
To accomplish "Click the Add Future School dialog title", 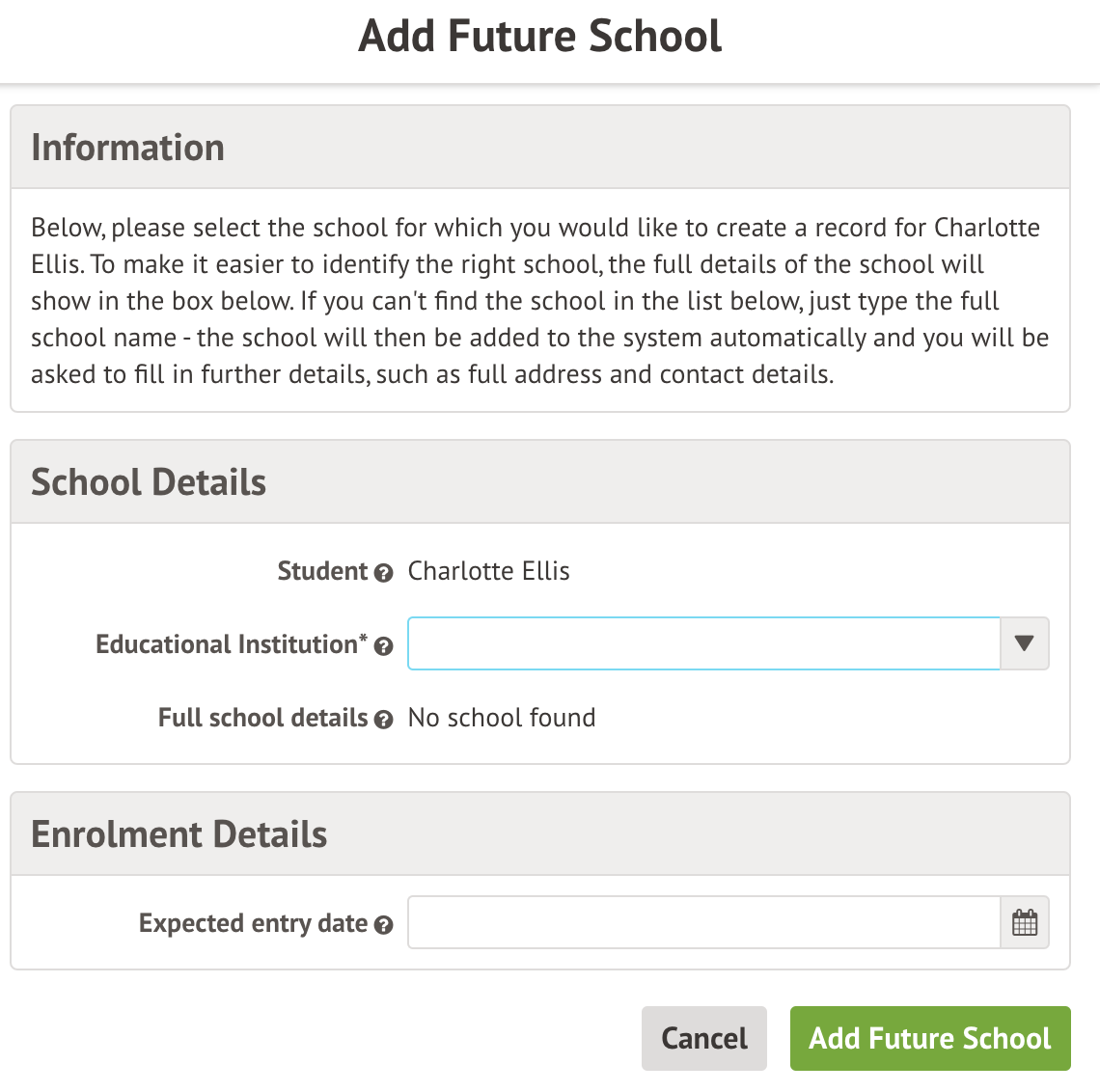I will pyautogui.click(x=540, y=37).
